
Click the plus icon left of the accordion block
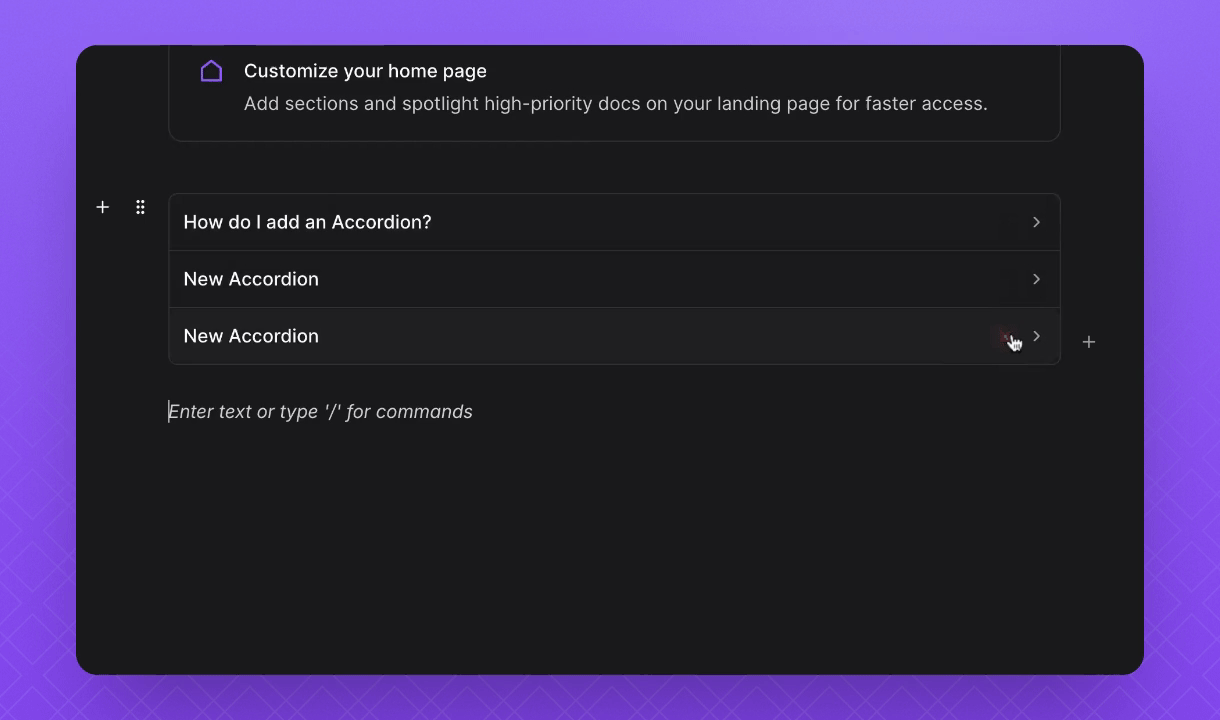(102, 207)
